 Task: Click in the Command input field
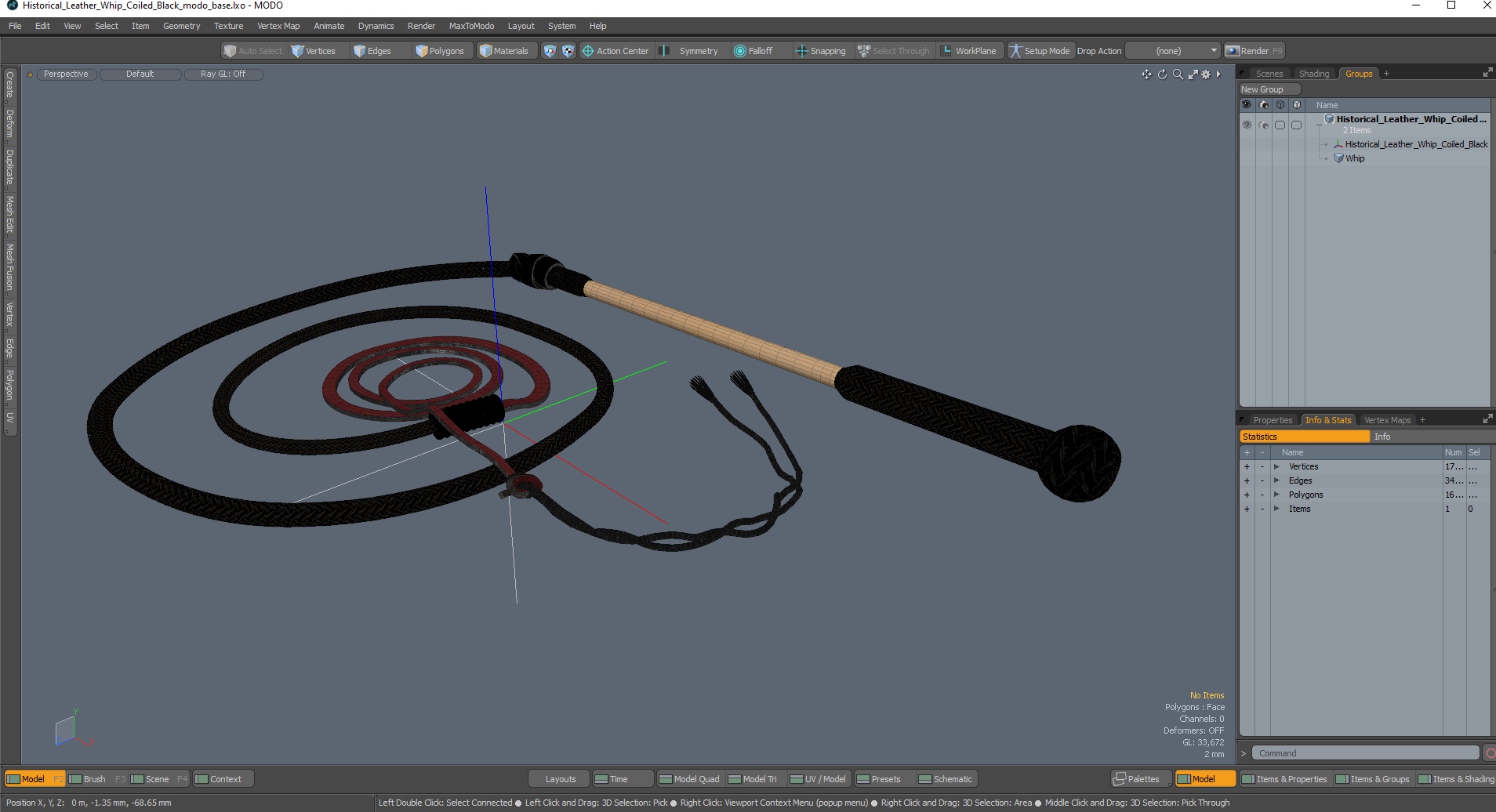tap(1364, 753)
